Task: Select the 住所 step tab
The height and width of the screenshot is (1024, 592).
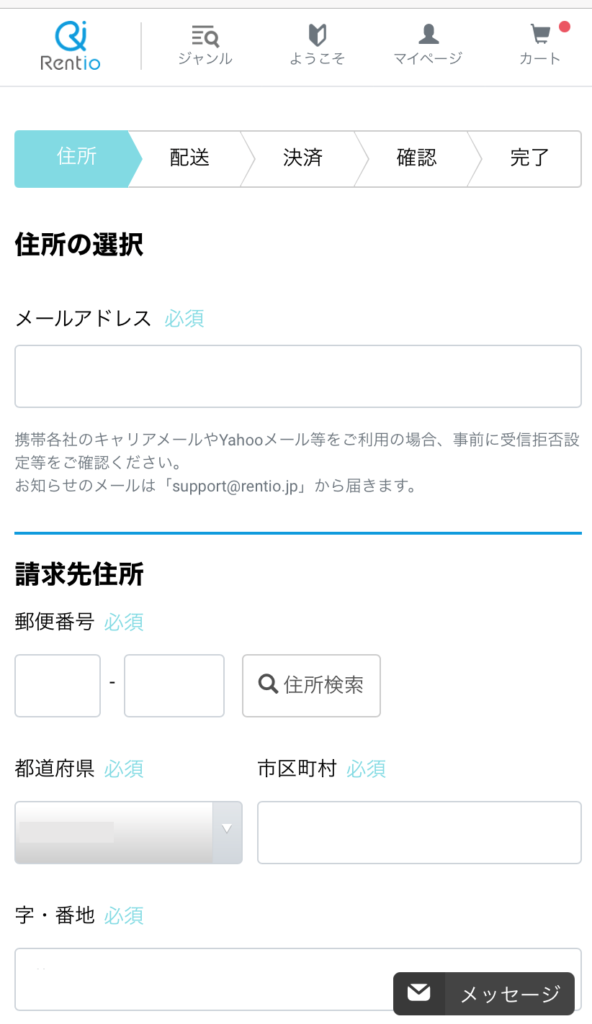Action: pyautogui.click(x=77, y=159)
